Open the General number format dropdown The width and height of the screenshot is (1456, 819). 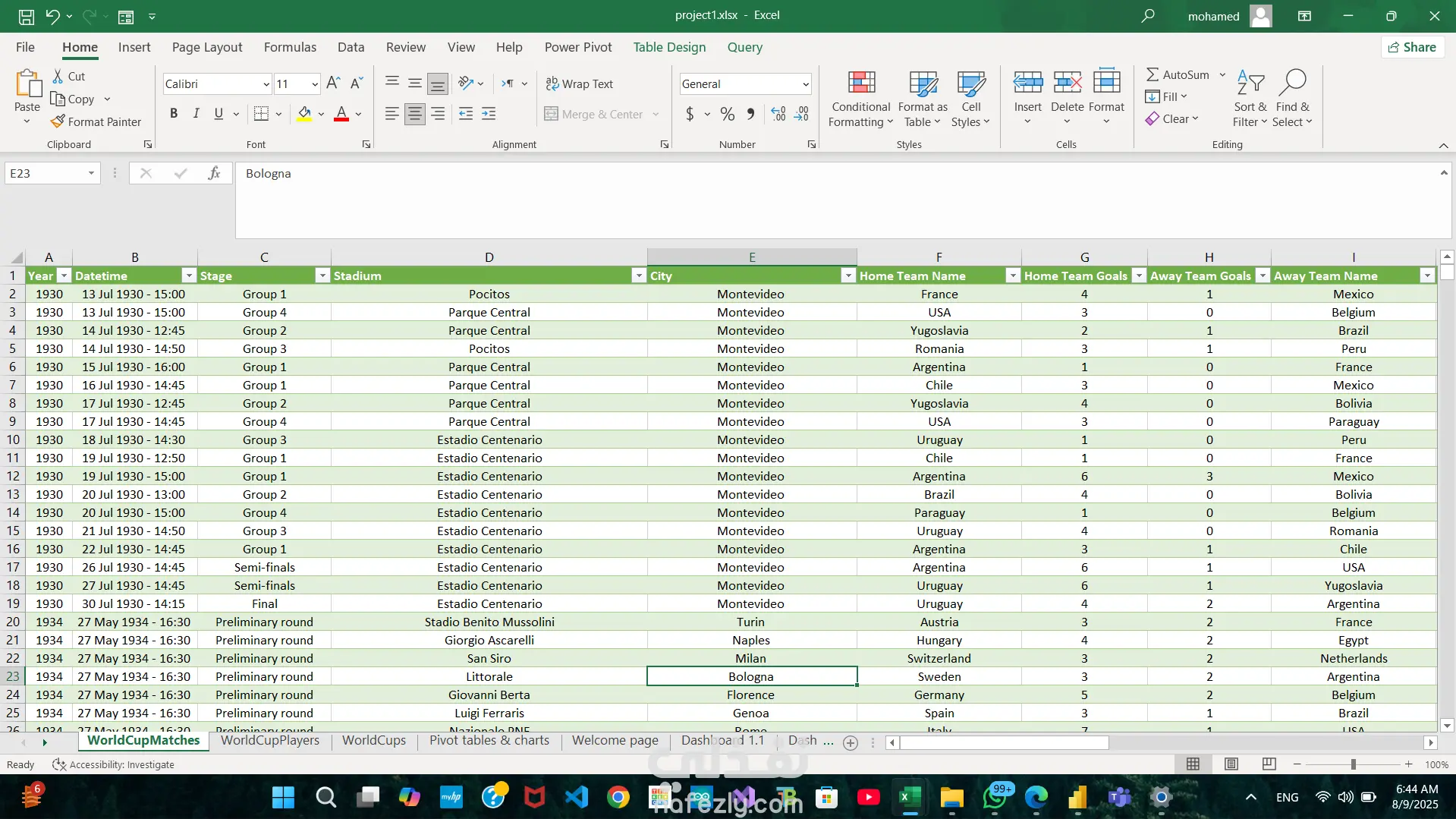pos(805,84)
